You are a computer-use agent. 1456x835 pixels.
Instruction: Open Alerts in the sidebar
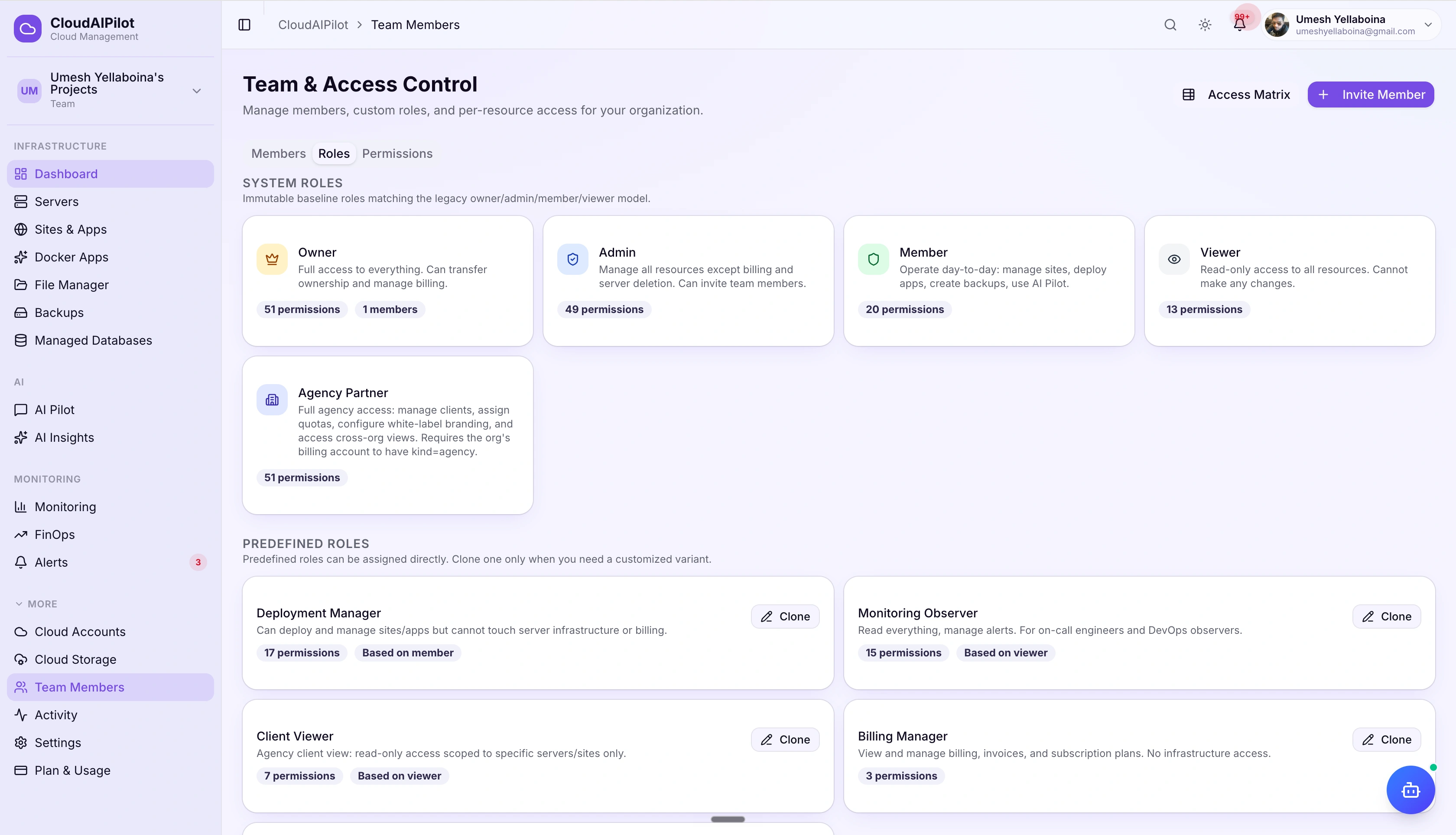point(110,563)
